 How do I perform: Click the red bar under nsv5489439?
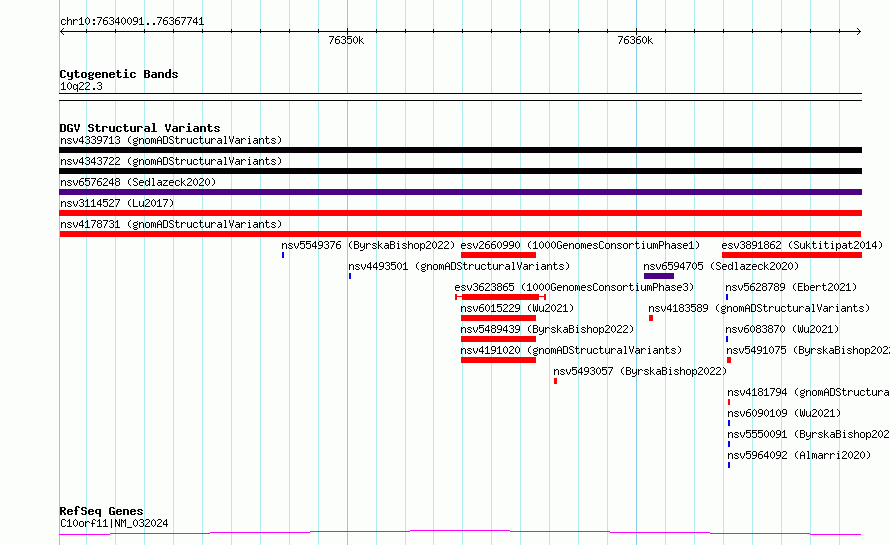pos(498,339)
